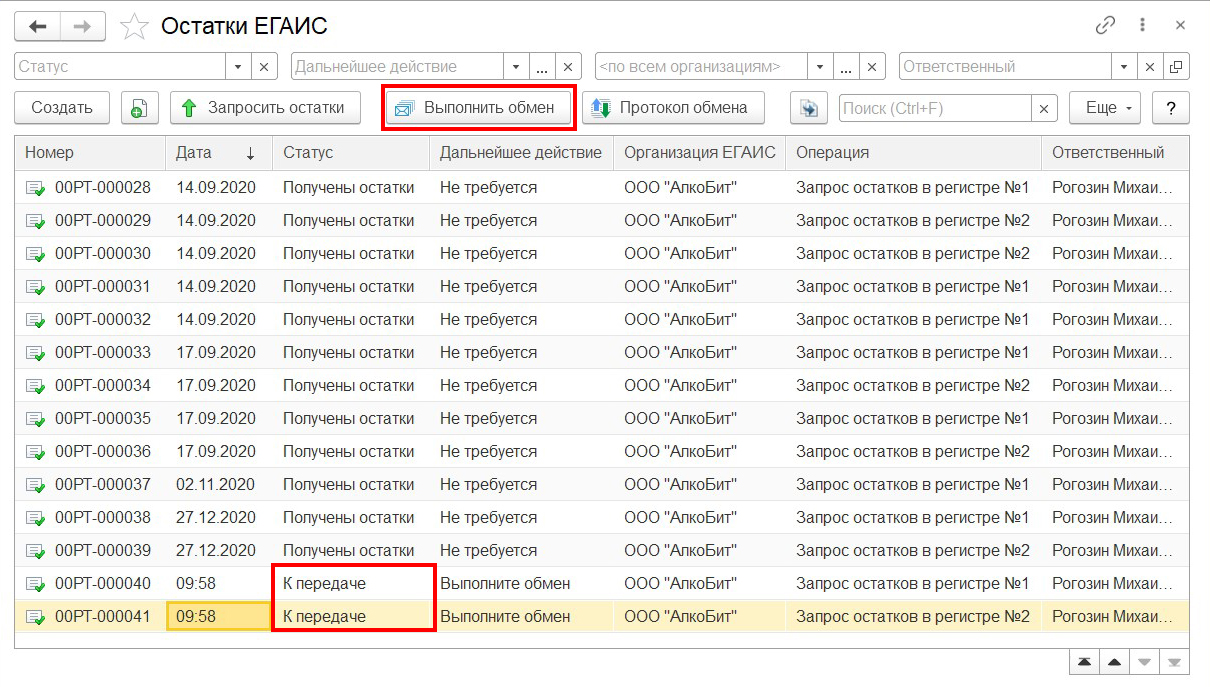This screenshot has height=687, width=1210.
Task: Add the page to favorites via star icon
Action: pos(134,27)
